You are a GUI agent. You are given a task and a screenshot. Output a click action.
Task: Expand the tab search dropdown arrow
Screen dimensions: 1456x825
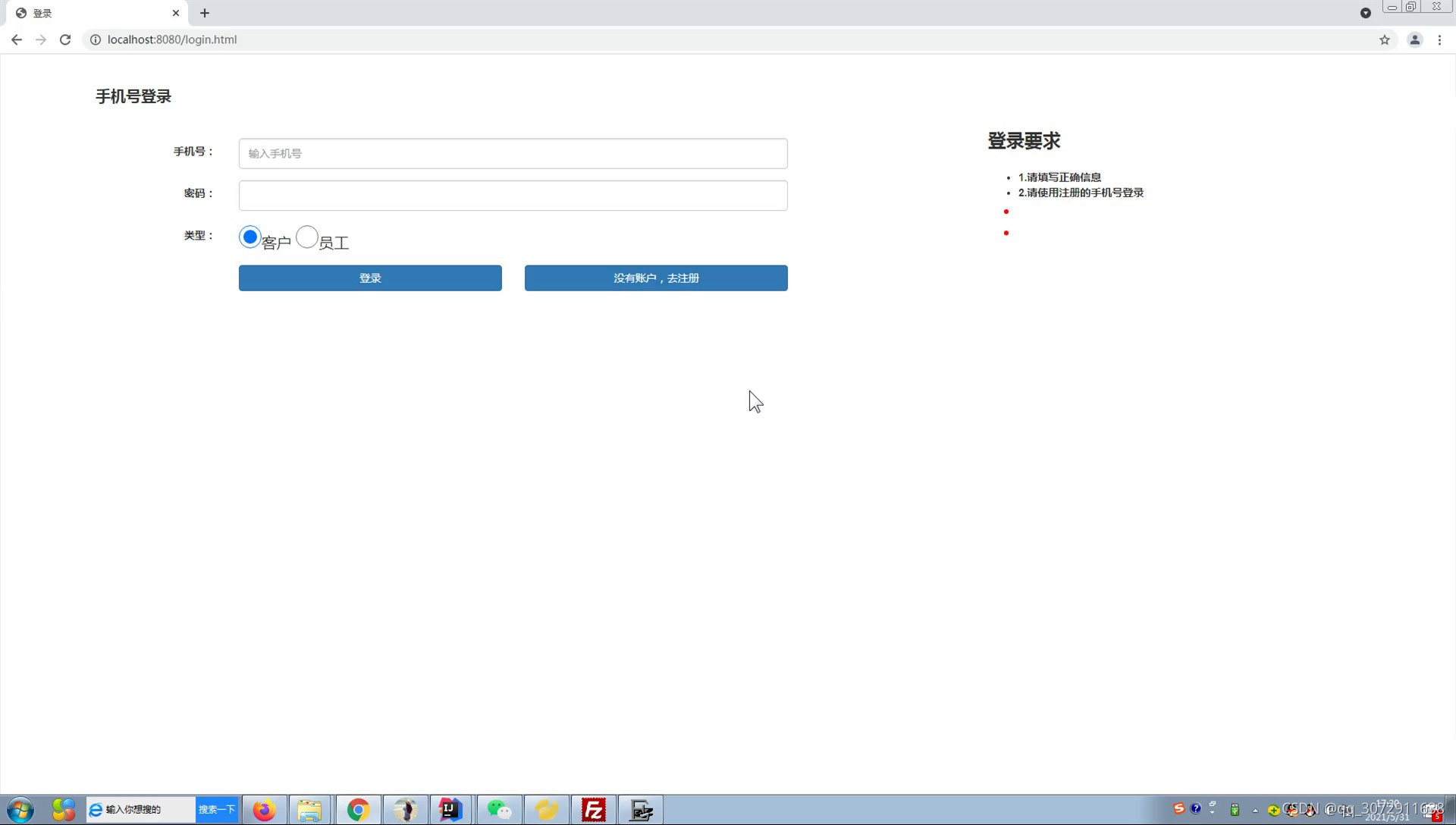(1365, 13)
